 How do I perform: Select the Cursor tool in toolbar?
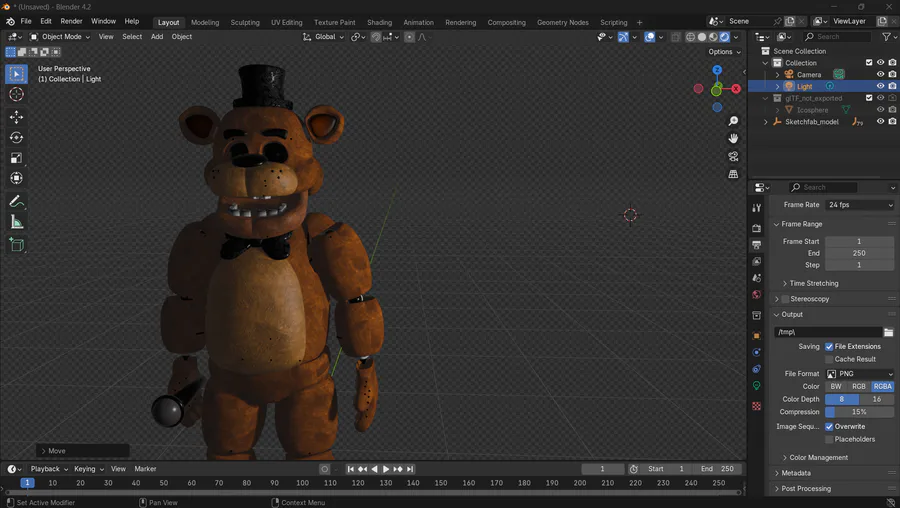click(x=16, y=94)
